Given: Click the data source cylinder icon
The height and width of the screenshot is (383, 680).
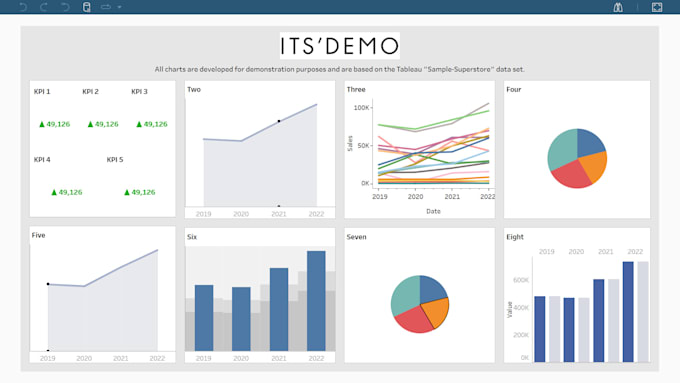Looking at the screenshot, I should pos(87,7).
